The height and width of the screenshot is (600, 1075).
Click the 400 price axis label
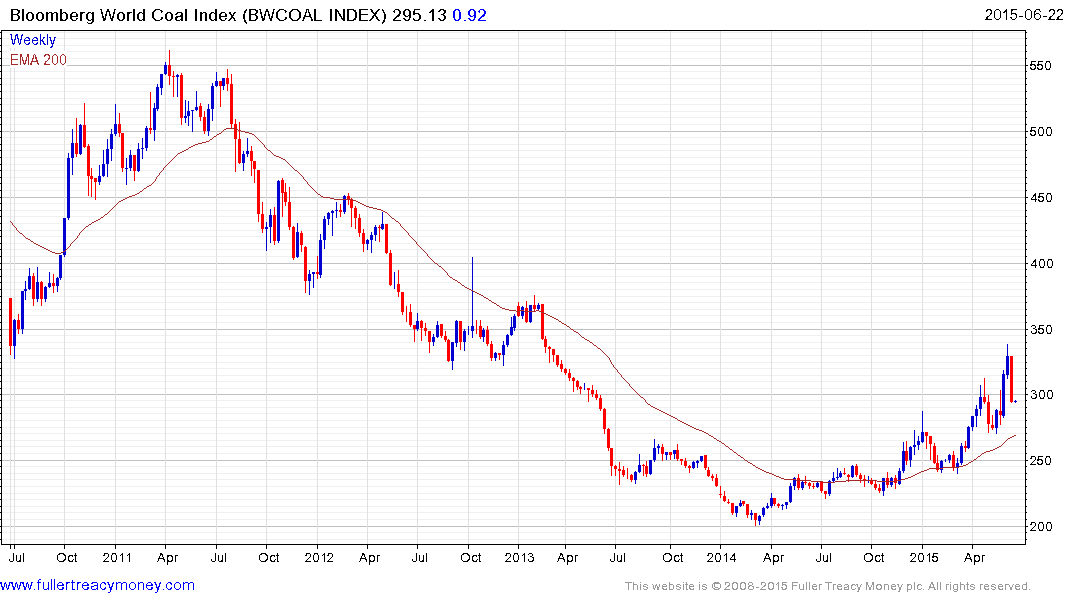(x=1040, y=263)
